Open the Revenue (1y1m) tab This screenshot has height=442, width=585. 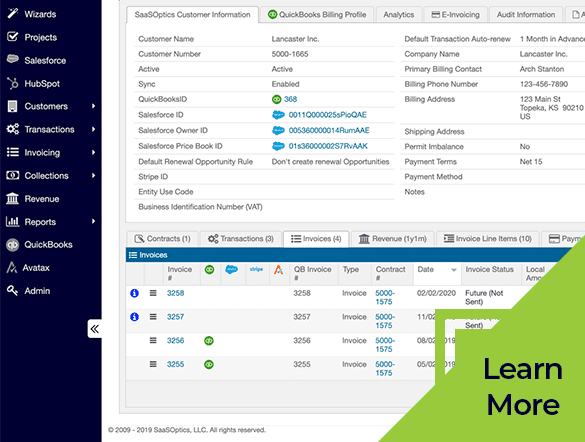[x=392, y=239]
